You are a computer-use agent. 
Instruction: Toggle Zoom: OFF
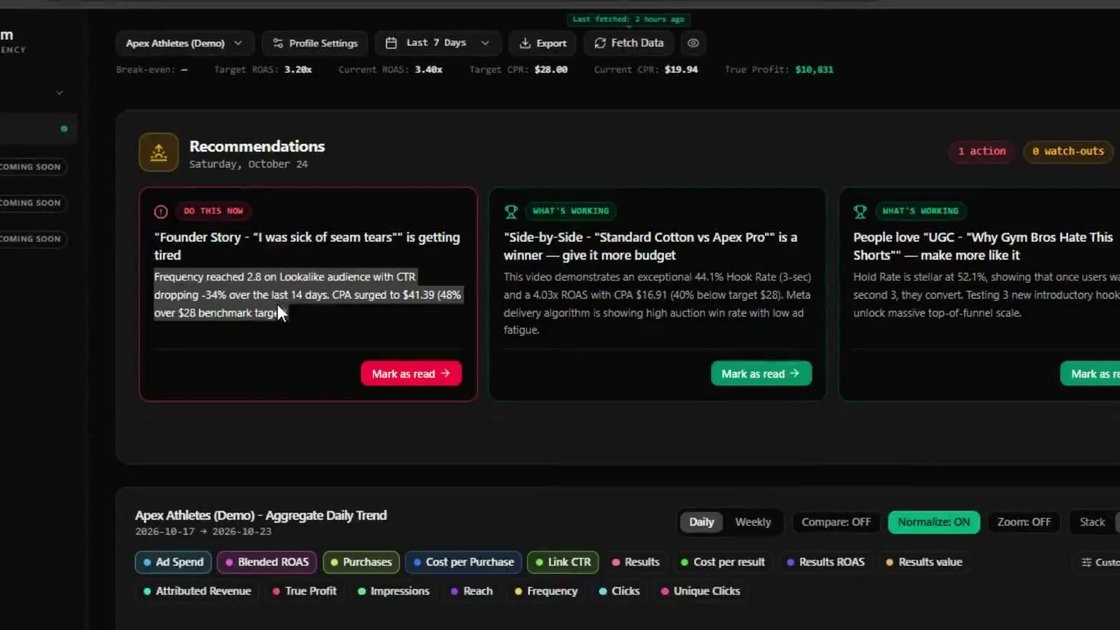pos(1024,522)
